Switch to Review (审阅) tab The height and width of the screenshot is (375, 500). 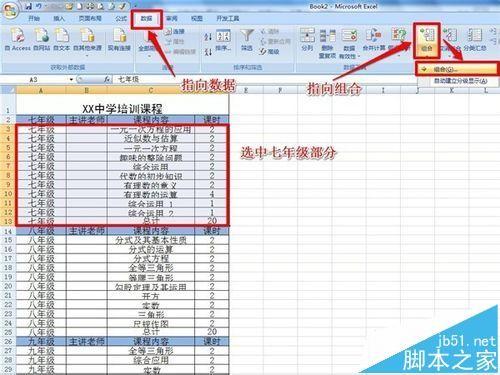(x=172, y=18)
